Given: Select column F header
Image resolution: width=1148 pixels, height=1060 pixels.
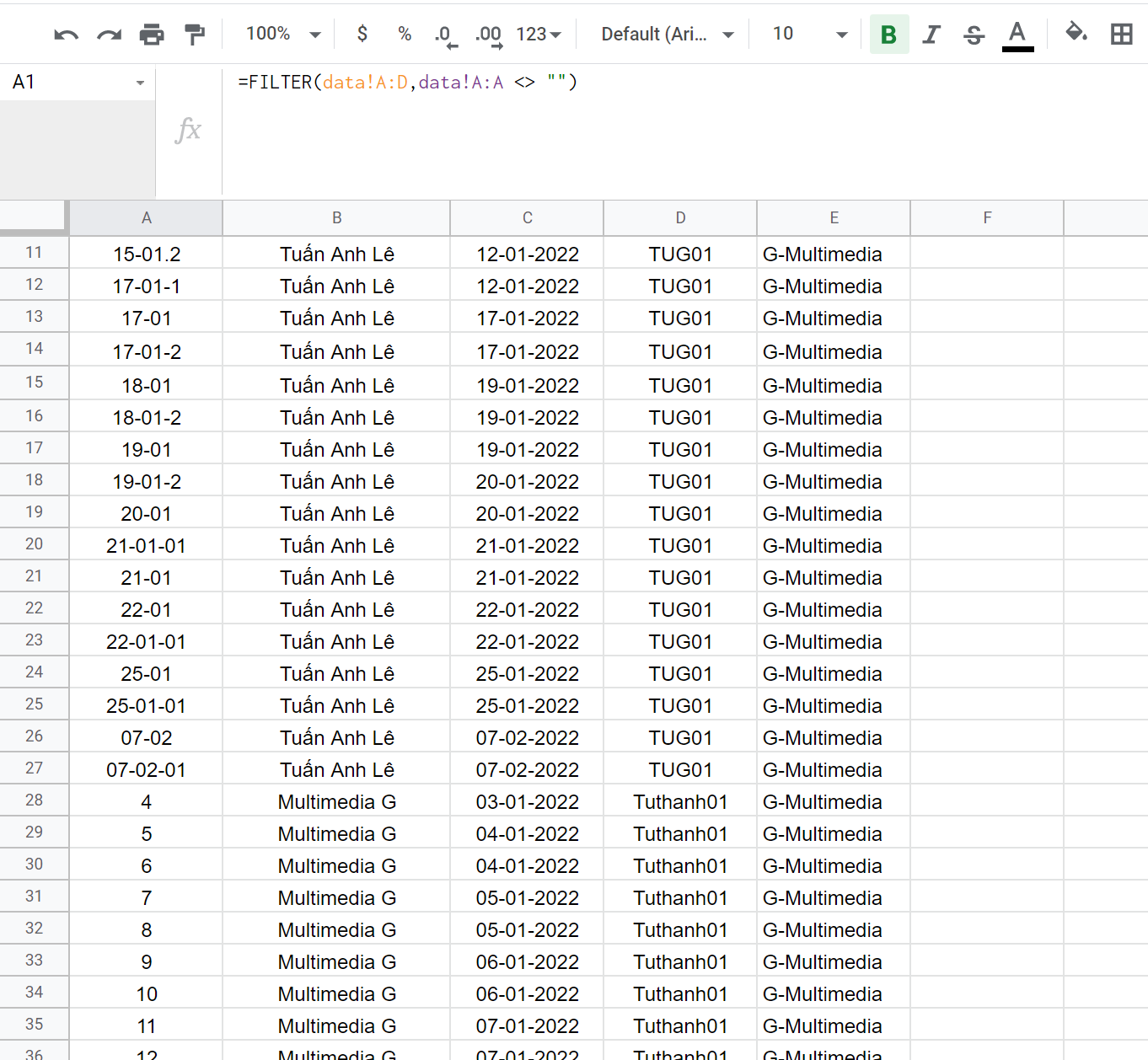Looking at the screenshot, I should pyautogui.click(x=987, y=218).
